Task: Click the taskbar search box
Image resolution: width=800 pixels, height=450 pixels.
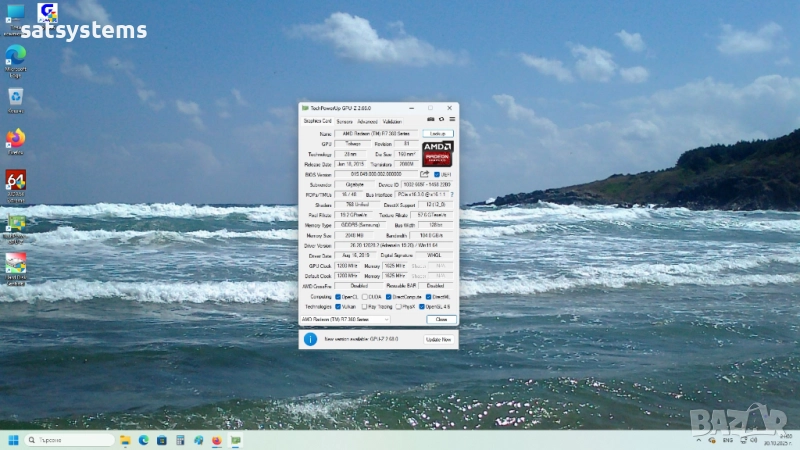Action: pyautogui.click(x=68, y=440)
